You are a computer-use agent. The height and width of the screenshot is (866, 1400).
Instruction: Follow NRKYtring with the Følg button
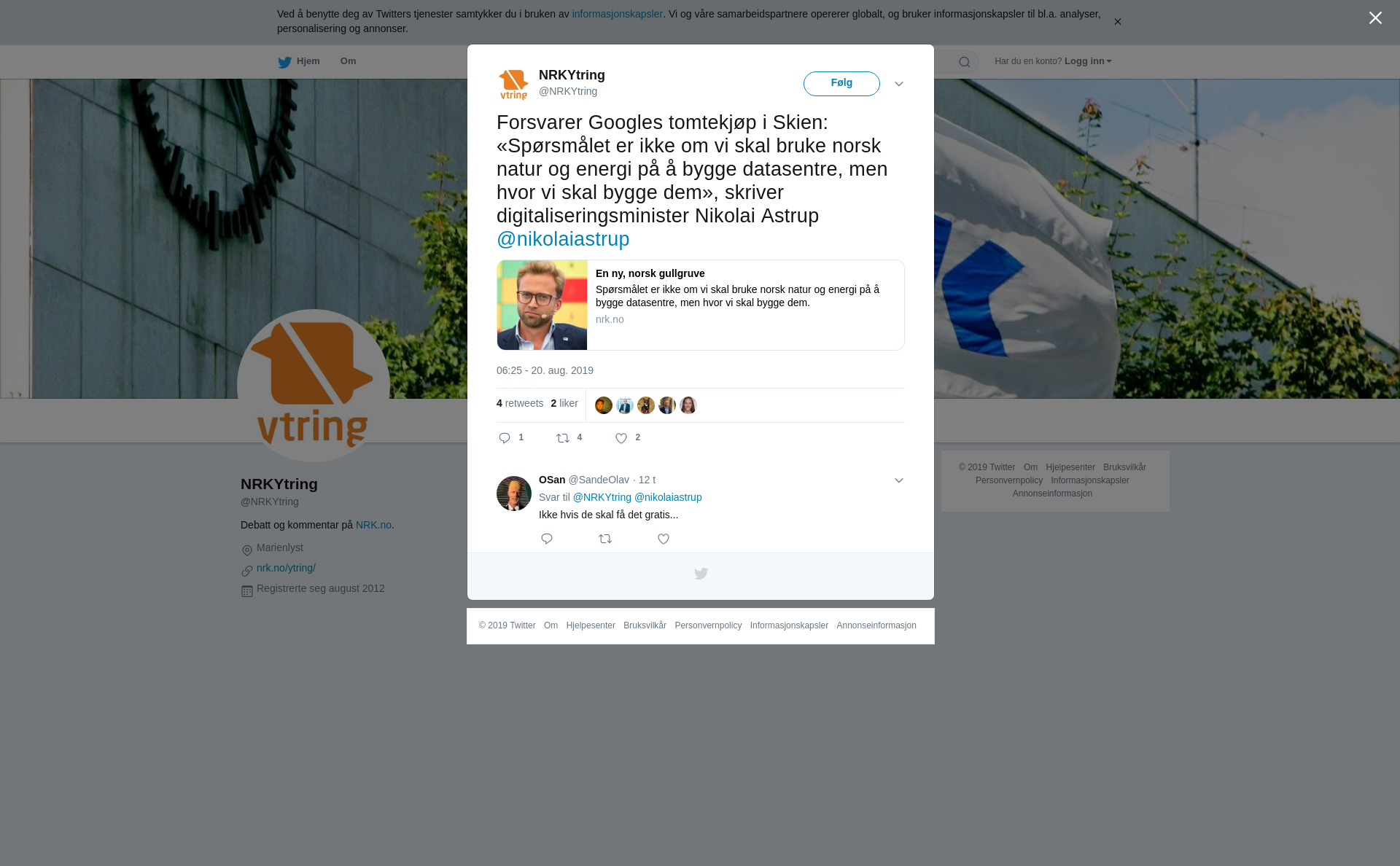click(x=841, y=84)
